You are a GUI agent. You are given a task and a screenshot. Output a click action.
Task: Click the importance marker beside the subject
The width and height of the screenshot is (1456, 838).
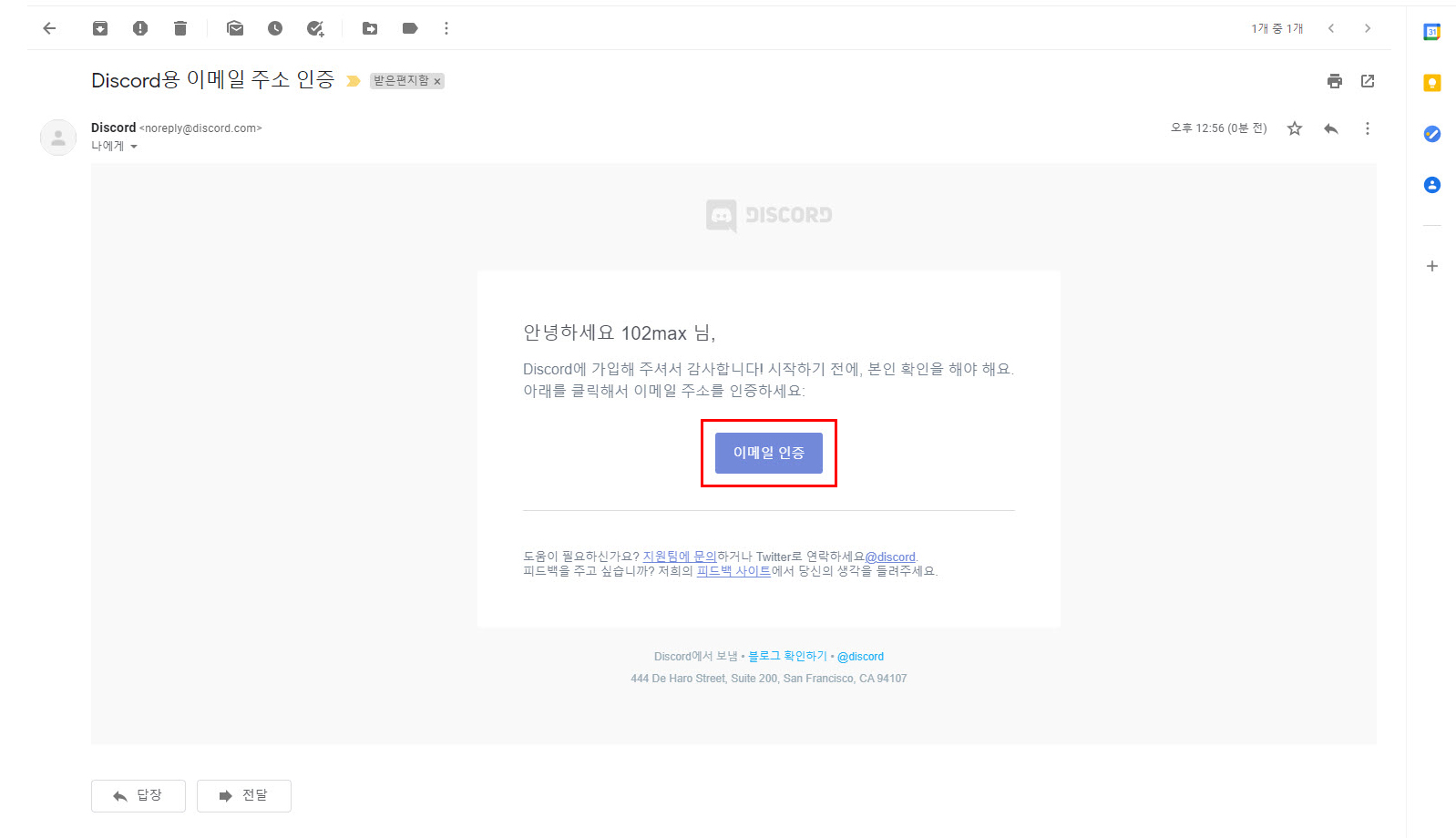354,81
